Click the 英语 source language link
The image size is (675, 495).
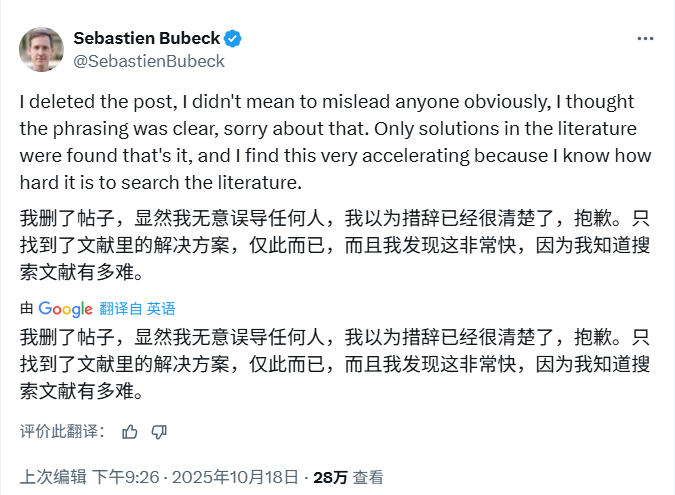[x=161, y=309]
